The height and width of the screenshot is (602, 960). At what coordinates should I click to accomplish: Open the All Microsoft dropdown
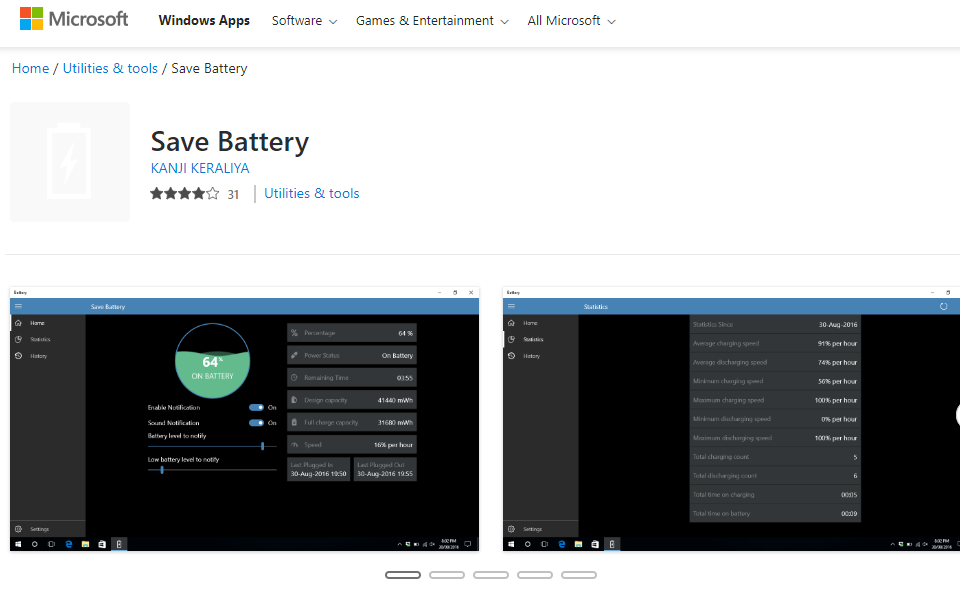pos(571,20)
